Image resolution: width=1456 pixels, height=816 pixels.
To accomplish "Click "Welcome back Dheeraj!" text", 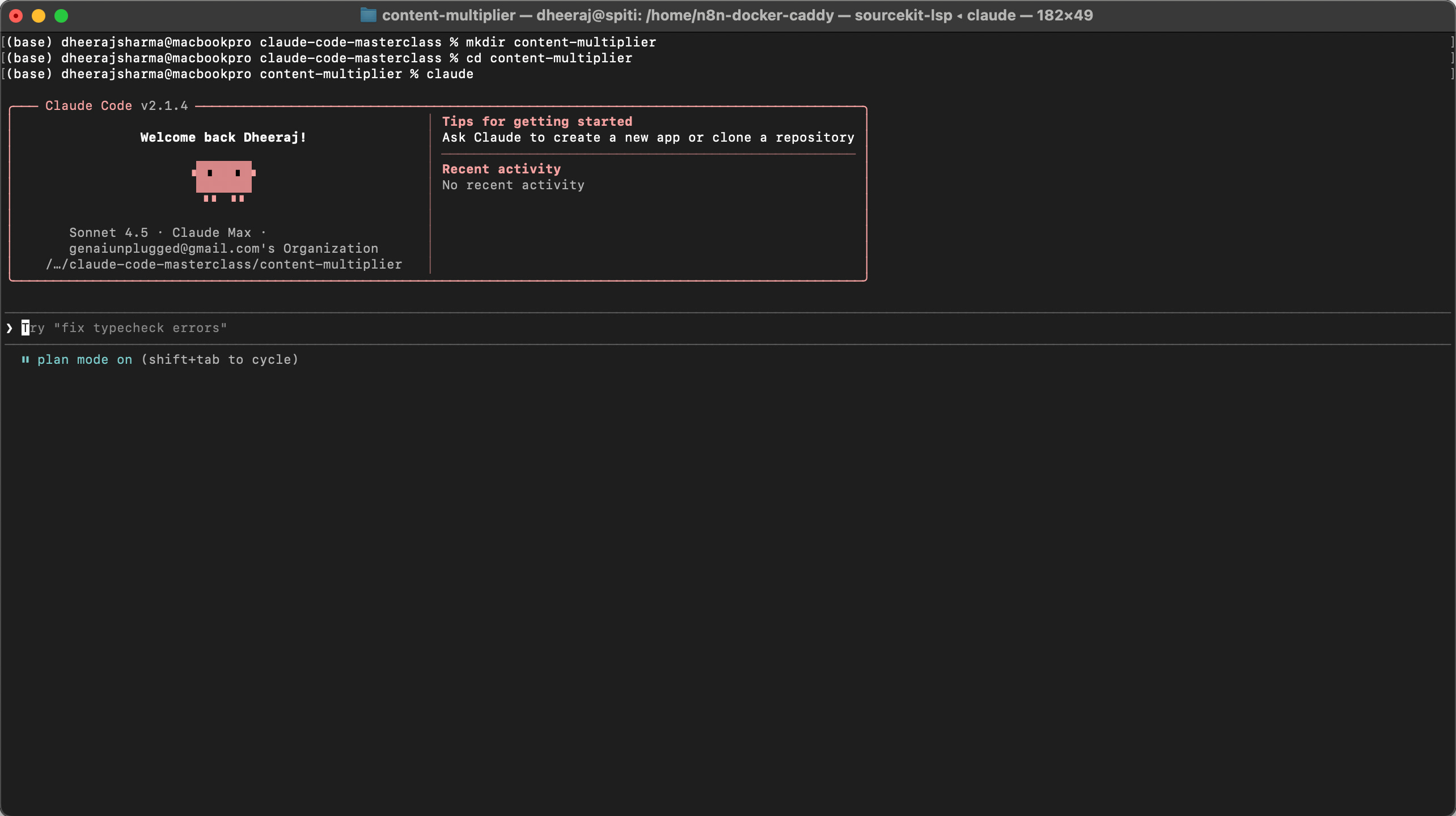I will tap(223, 137).
